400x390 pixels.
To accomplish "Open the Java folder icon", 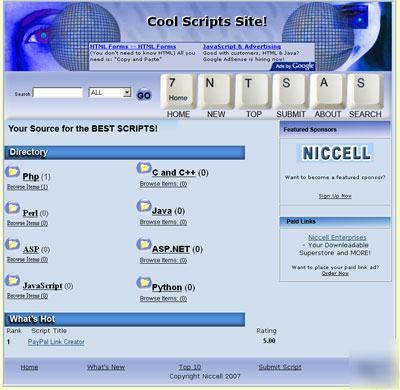I will point(144,206).
